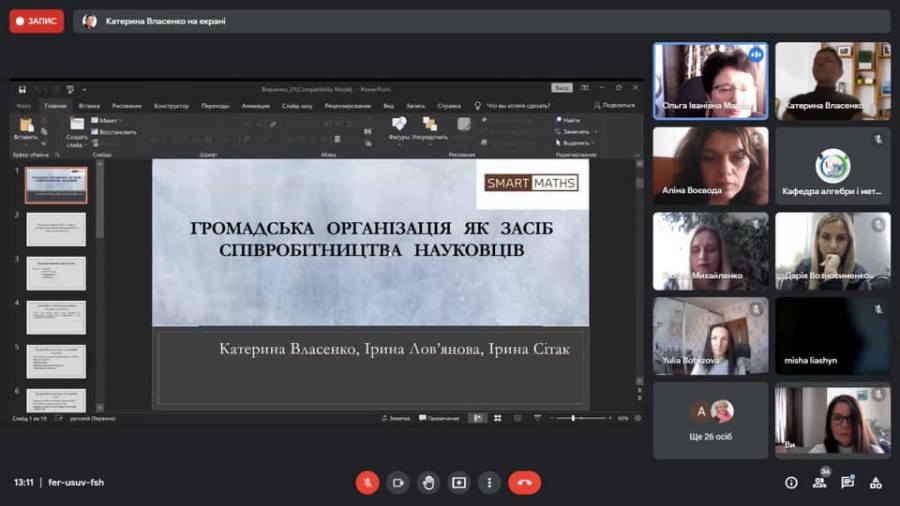Image resolution: width=900 pixels, height=506 pixels.
Task: Switch to Slide Sorter view icon
Action: [498, 418]
